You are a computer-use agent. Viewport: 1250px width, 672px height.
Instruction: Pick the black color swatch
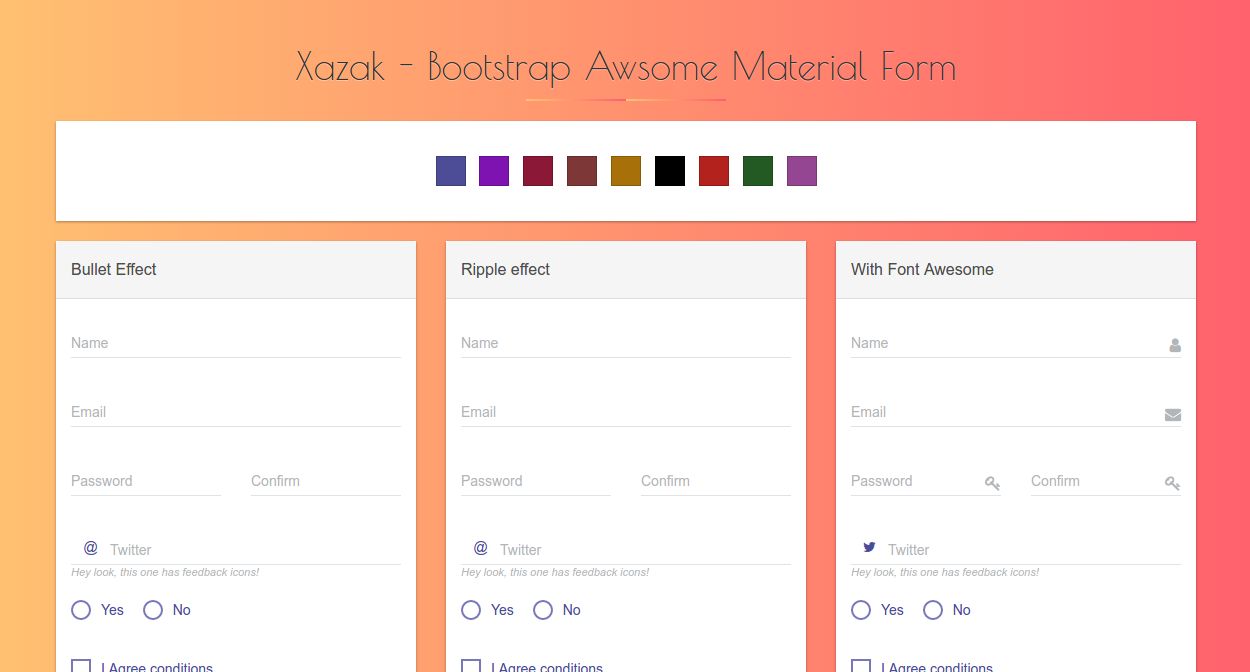[670, 171]
